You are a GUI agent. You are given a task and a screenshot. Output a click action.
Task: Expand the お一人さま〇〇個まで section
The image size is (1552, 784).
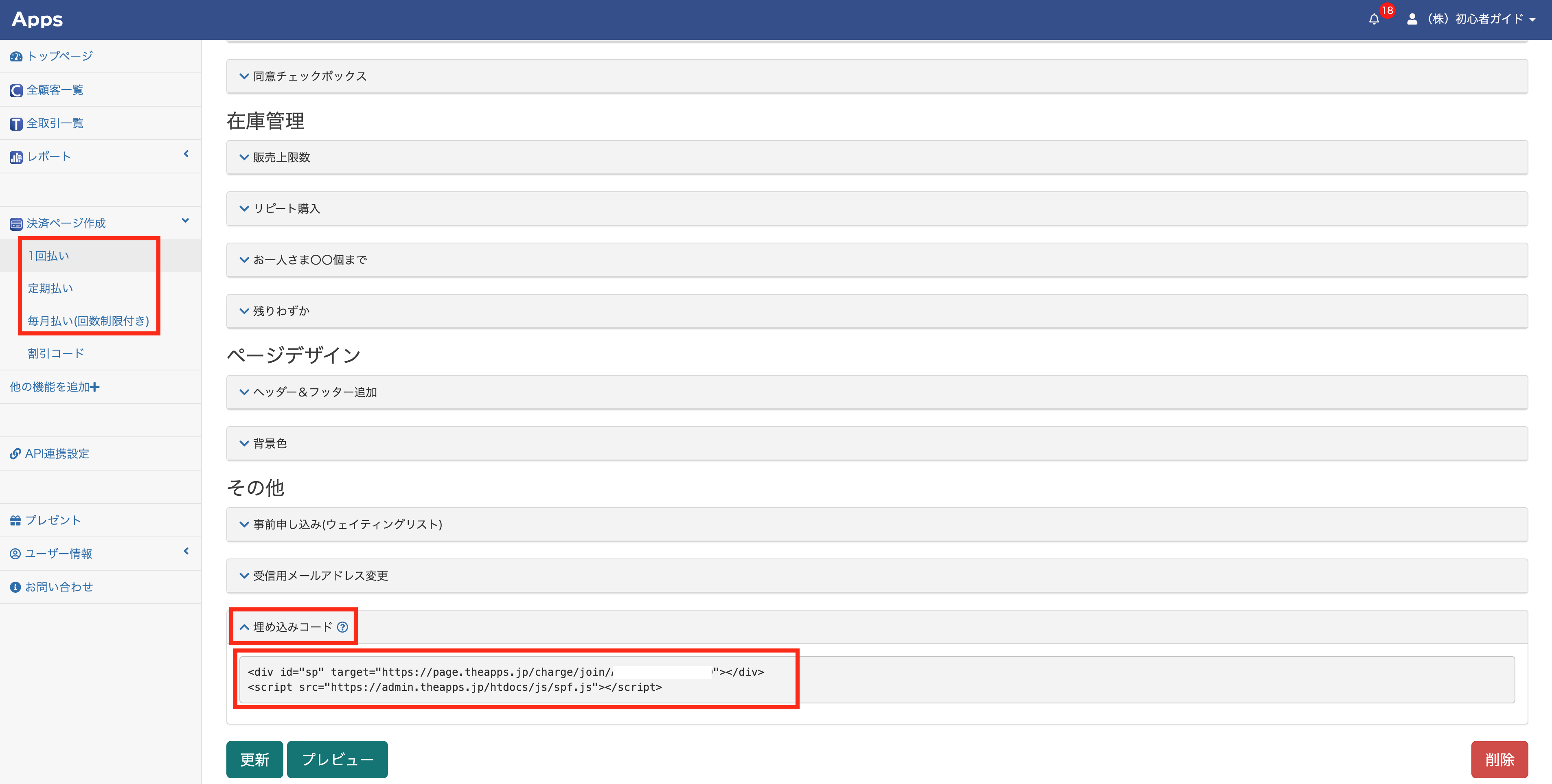[x=877, y=260]
